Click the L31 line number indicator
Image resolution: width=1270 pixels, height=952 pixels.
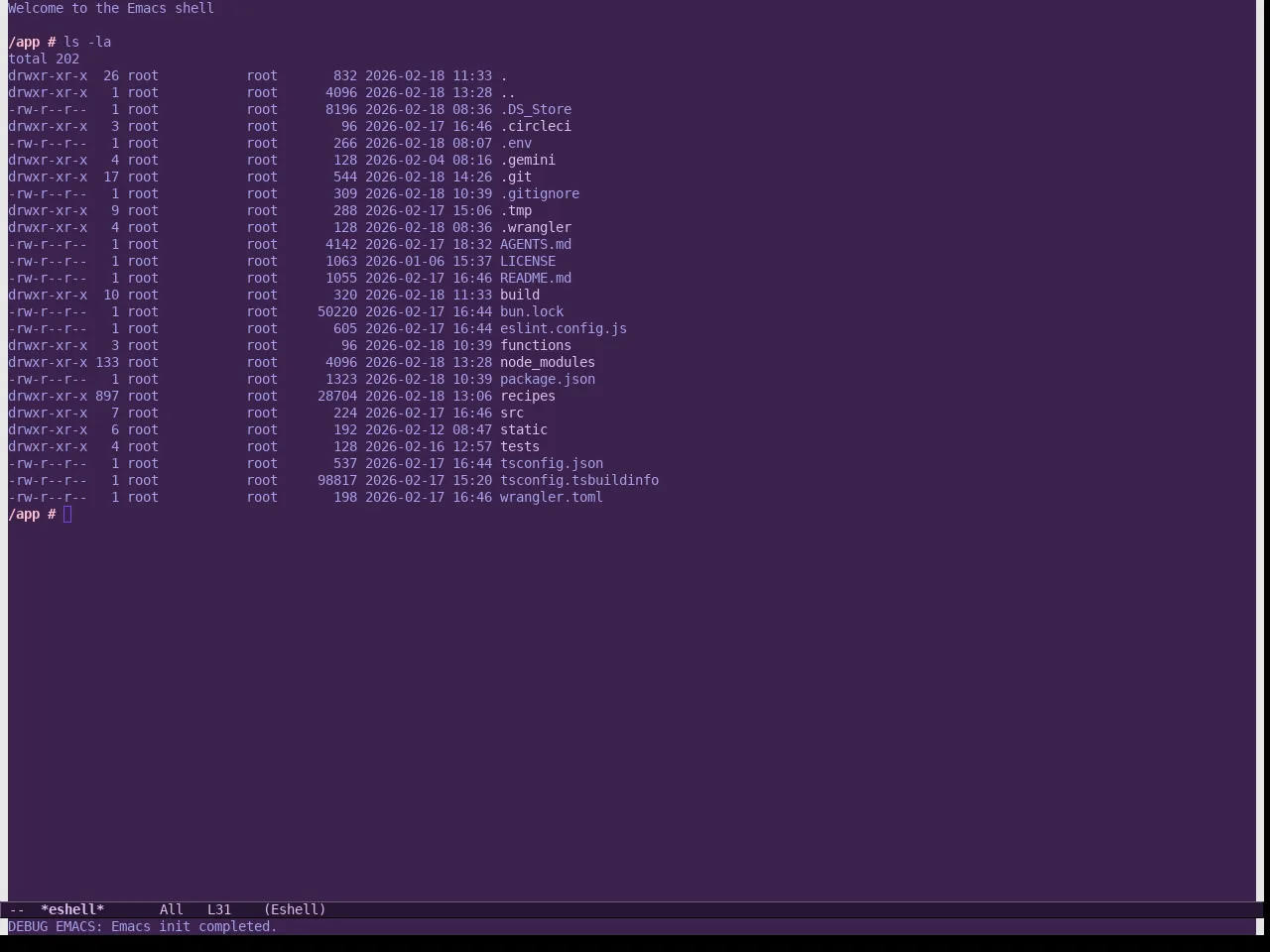point(219,909)
